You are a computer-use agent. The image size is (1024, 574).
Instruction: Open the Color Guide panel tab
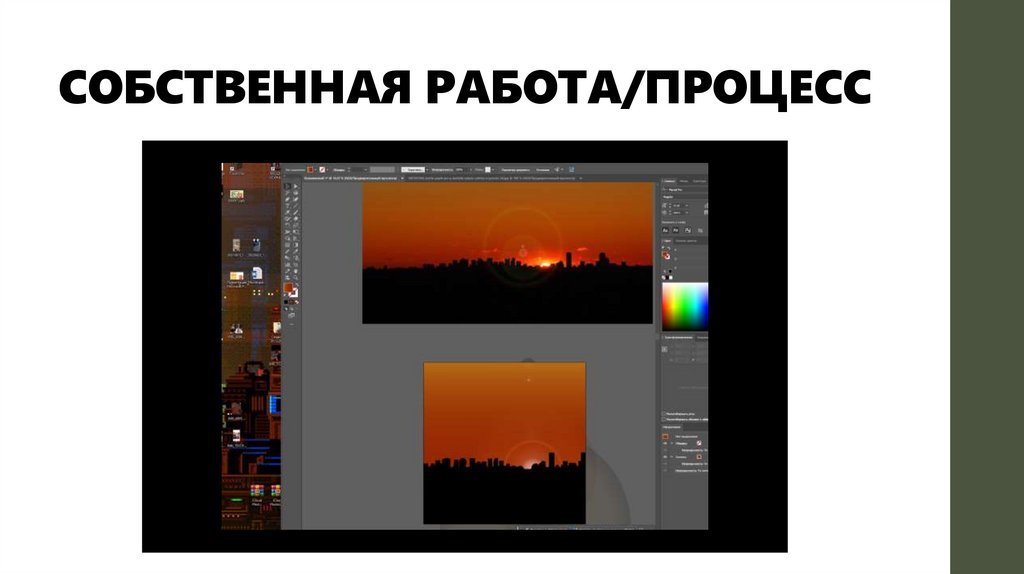(686, 241)
